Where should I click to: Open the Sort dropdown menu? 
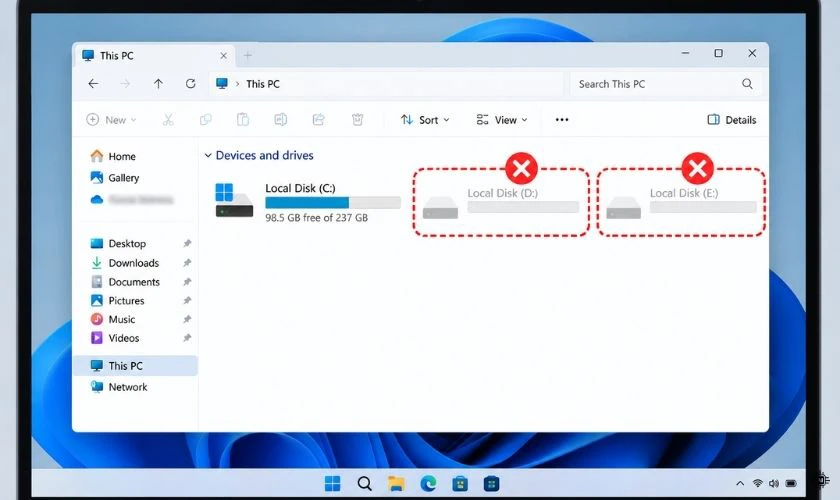[x=425, y=120]
